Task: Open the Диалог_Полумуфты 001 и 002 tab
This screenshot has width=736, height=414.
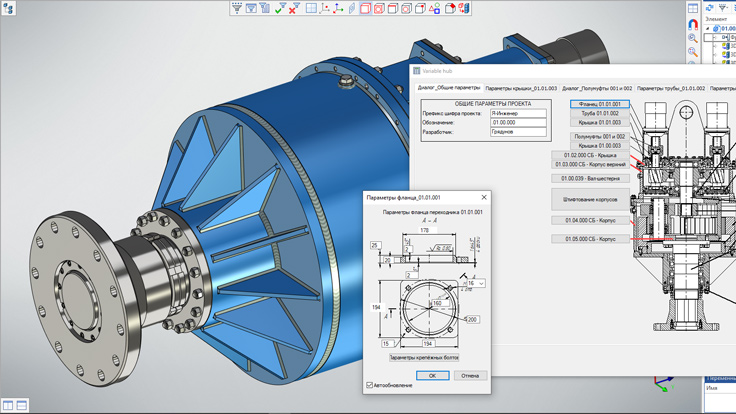Action: (597, 88)
